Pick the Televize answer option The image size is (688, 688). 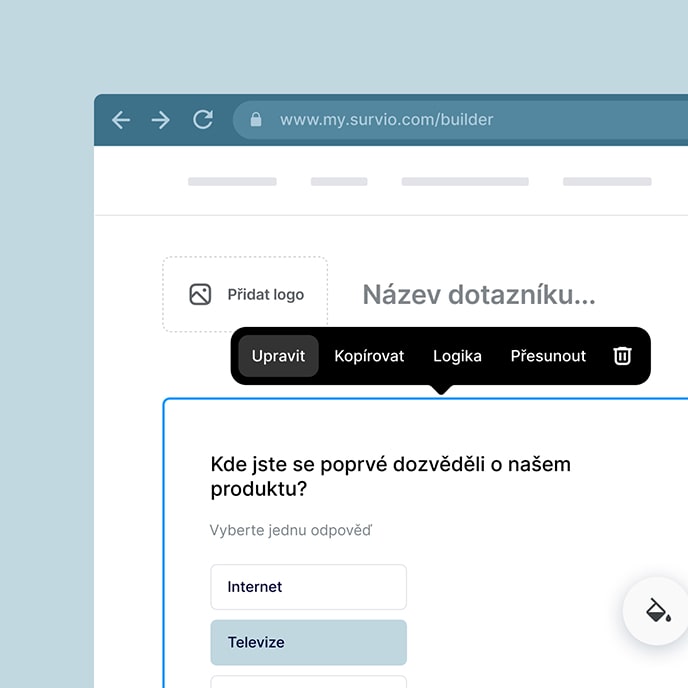click(308, 643)
